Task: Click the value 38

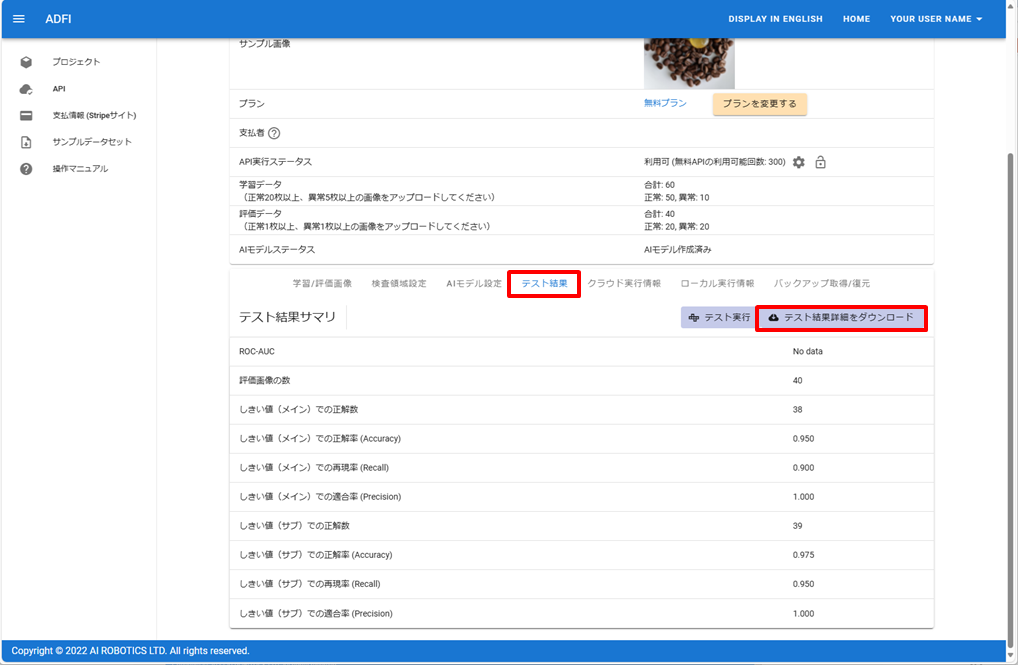Action: (x=797, y=410)
